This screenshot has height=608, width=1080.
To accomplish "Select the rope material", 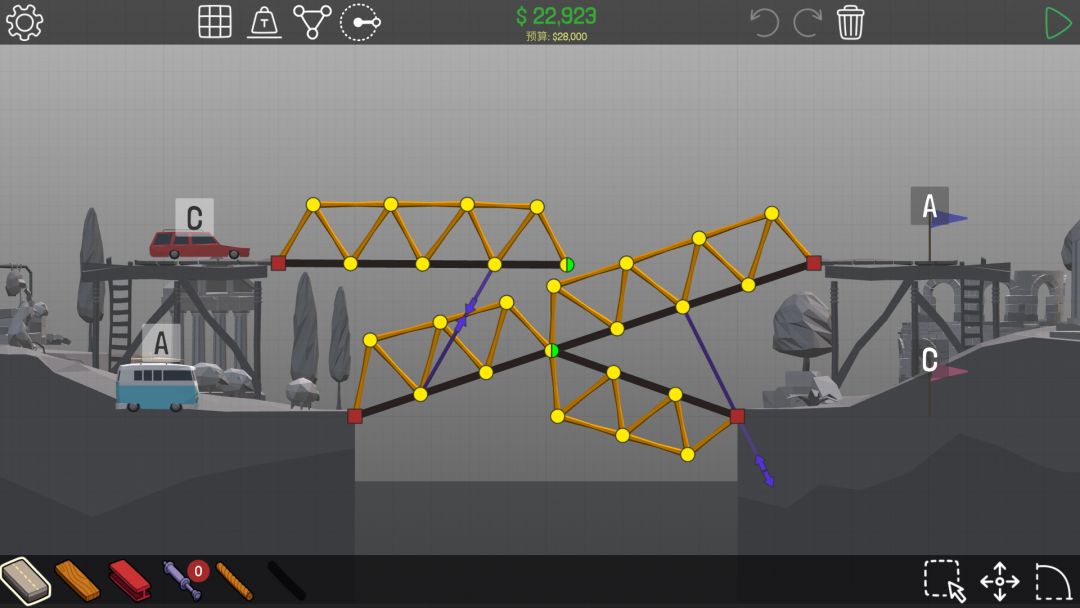I will tap(235, 581).
